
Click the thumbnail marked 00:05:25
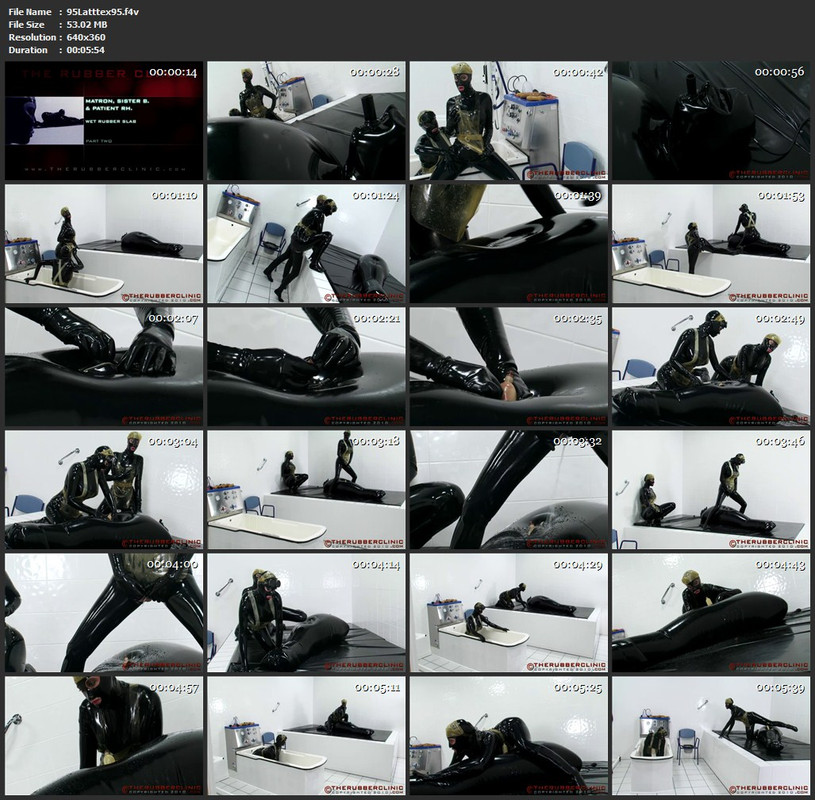click(x=509, y=736)
